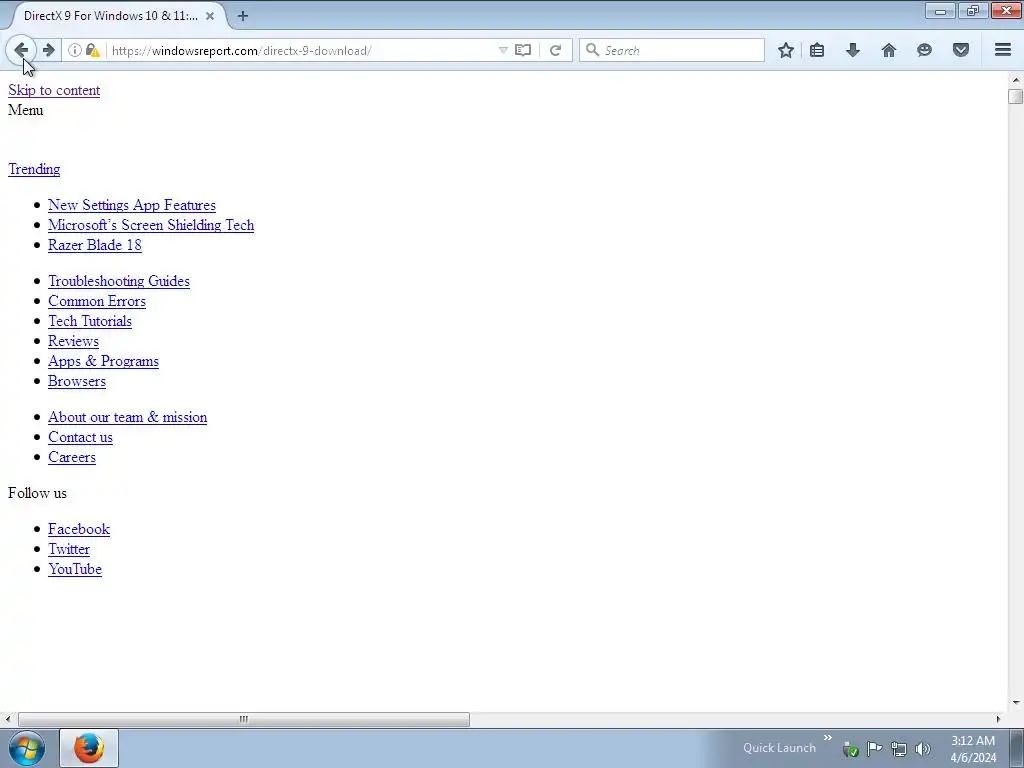Viewport: 1024px width, 768px height.
Task: Click the horizontal scrollbar thumb
Action: tap(244, 719)
